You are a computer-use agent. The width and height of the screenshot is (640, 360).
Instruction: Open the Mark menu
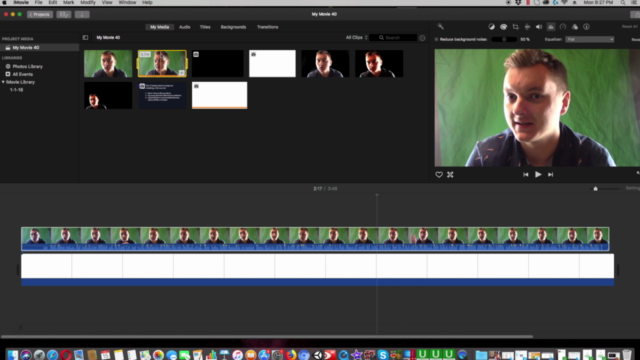(x=68, y=2)
